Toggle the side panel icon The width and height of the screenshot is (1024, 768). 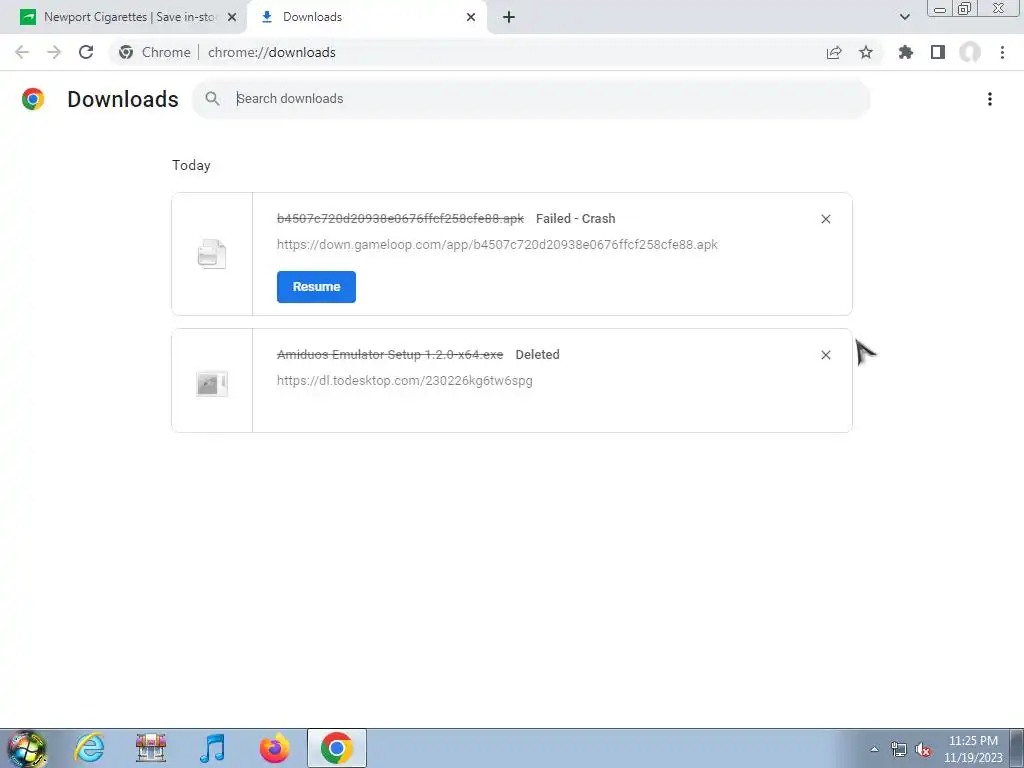[938, 52]
